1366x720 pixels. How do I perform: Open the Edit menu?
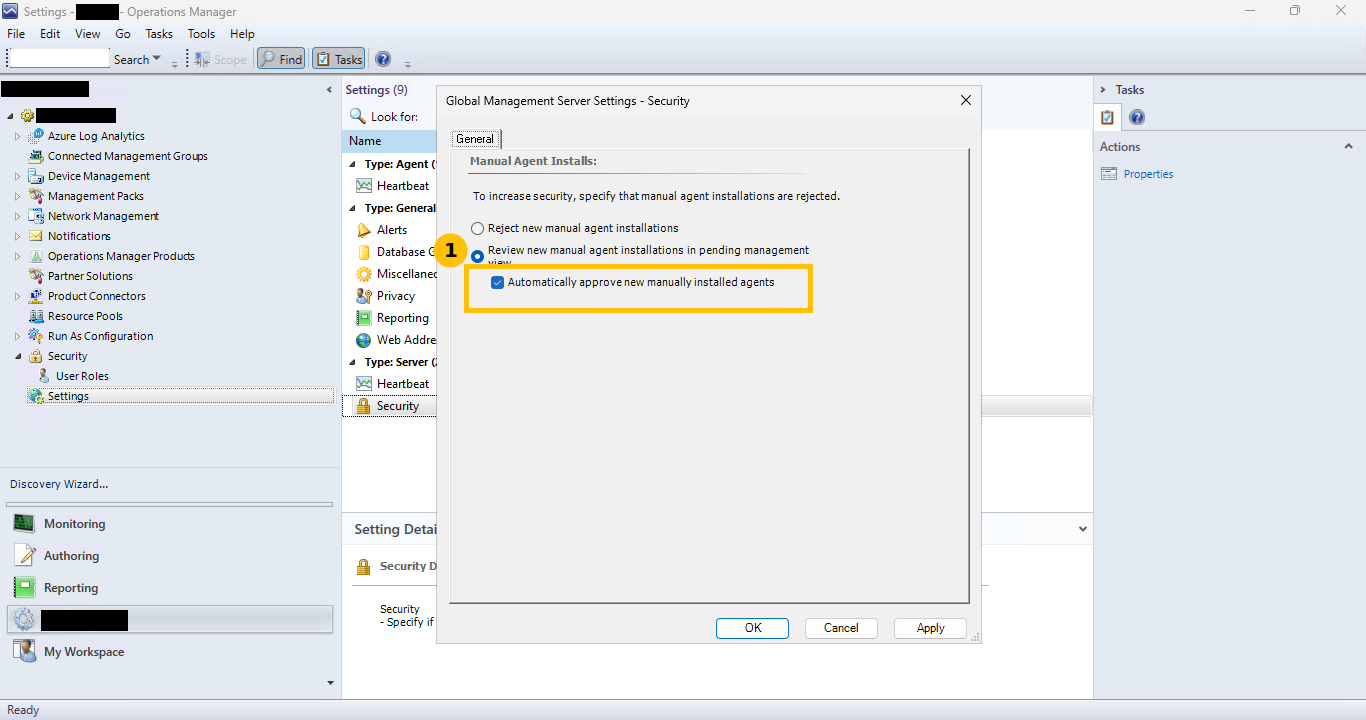[50, 34]
